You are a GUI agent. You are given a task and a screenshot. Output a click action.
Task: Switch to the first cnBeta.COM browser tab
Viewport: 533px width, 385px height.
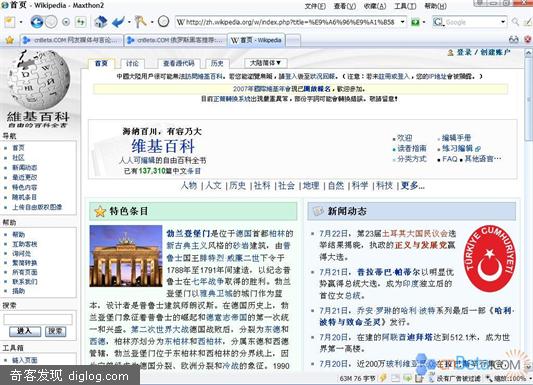coord(72,40)
